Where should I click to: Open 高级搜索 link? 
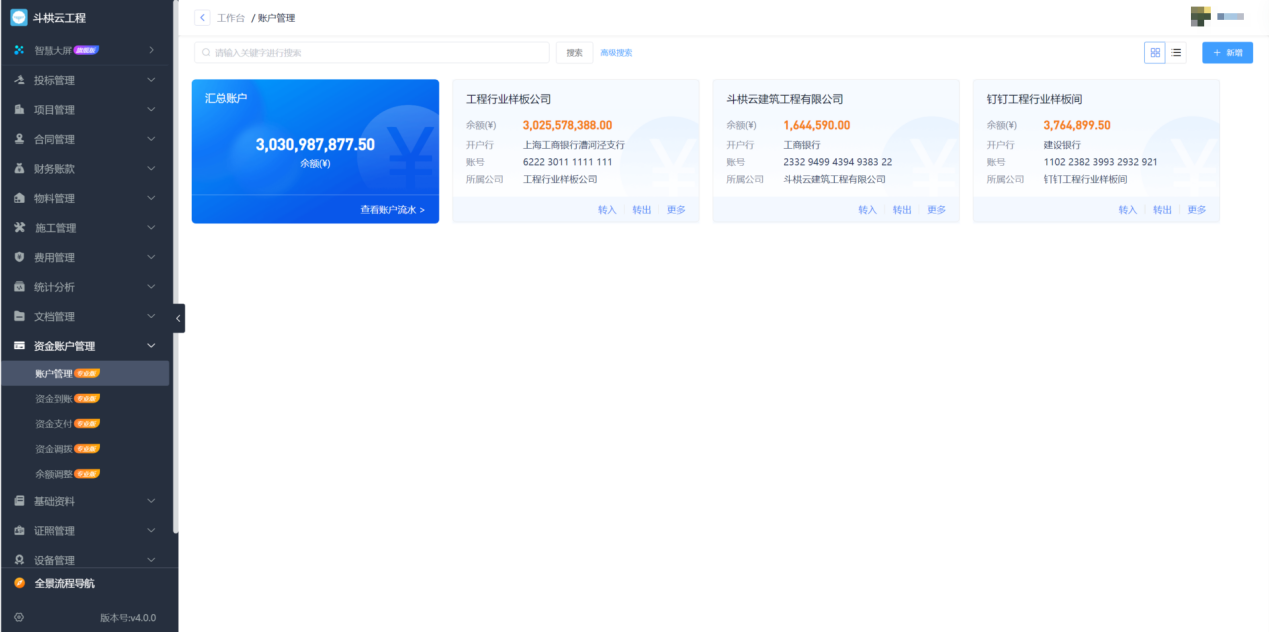tap(616, 53)
